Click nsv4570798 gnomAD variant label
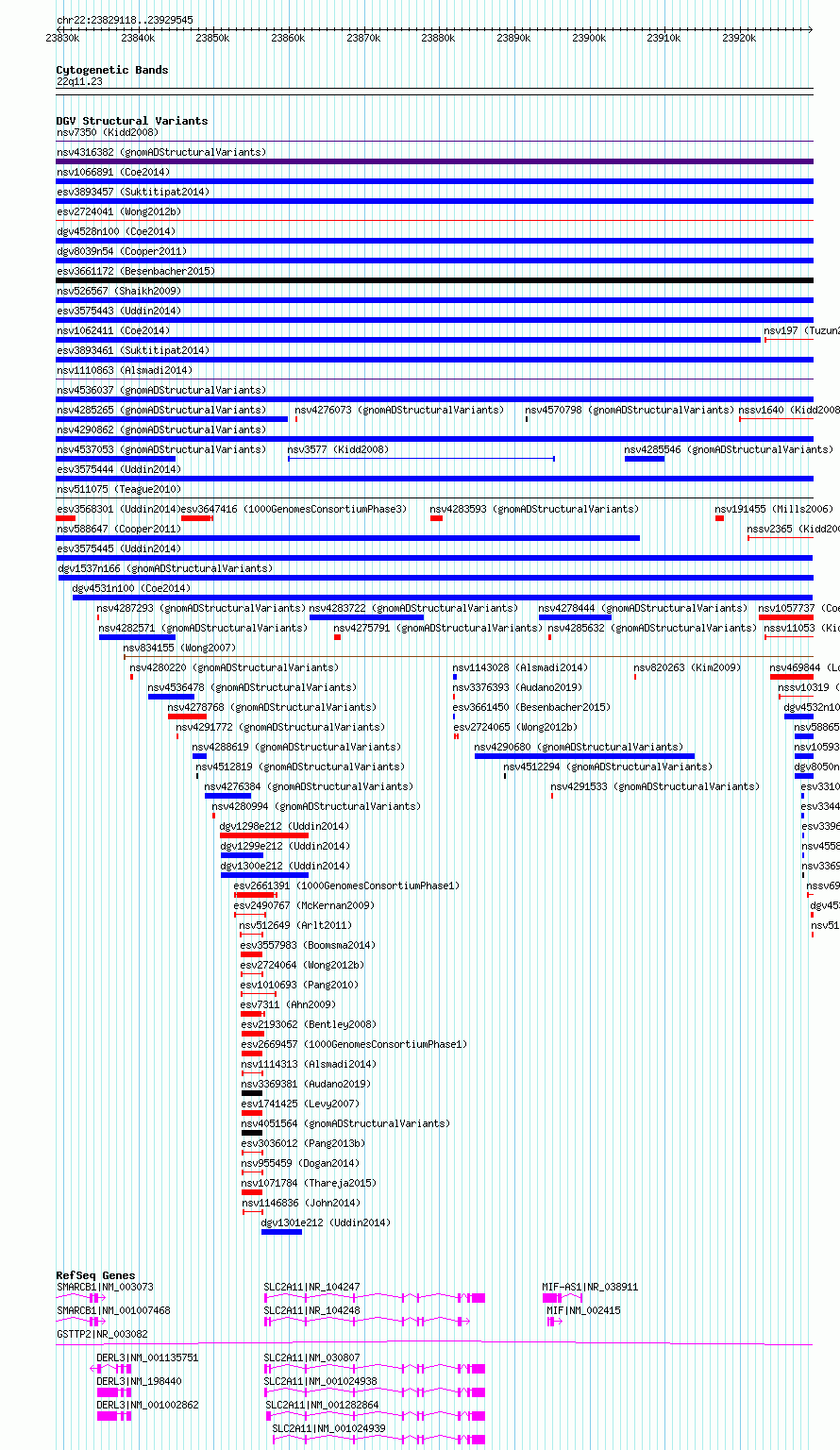This screenshot has width=840, height=1450. tap(630, 411)
